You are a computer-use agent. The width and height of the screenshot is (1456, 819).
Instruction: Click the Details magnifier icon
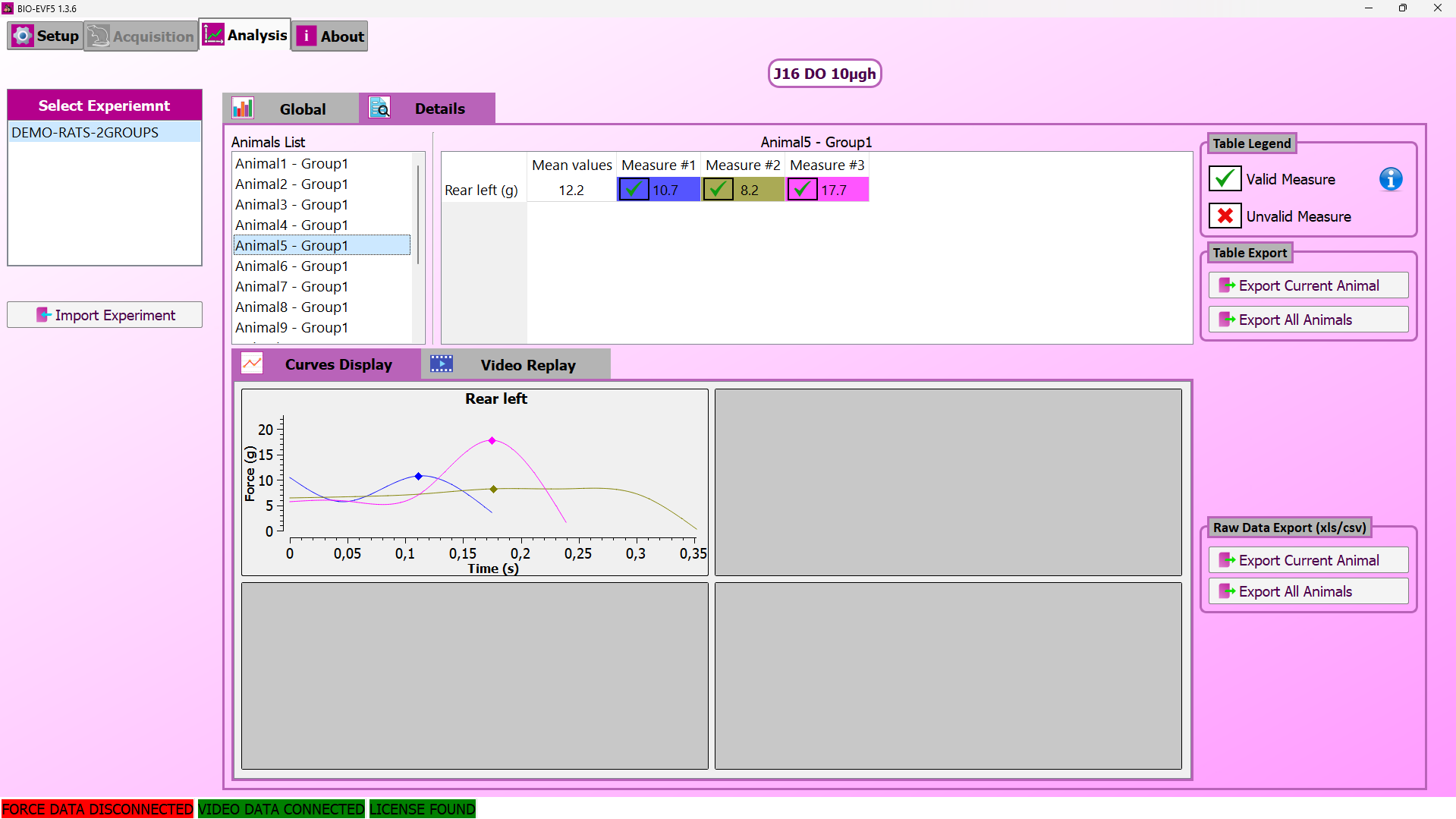(379, 108)
